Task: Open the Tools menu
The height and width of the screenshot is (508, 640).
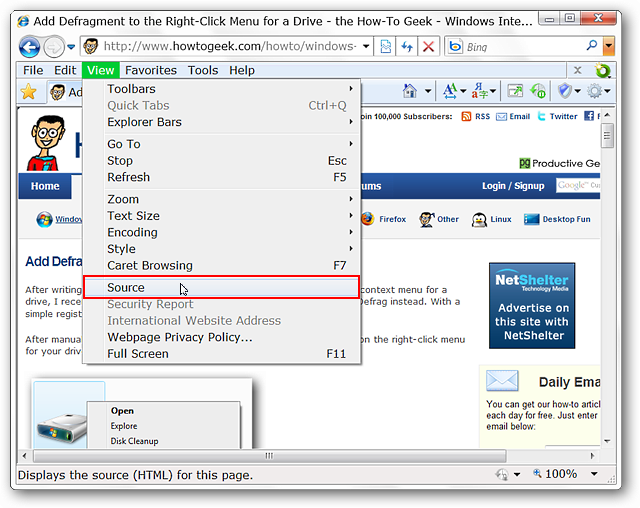Action: [203, 70]
